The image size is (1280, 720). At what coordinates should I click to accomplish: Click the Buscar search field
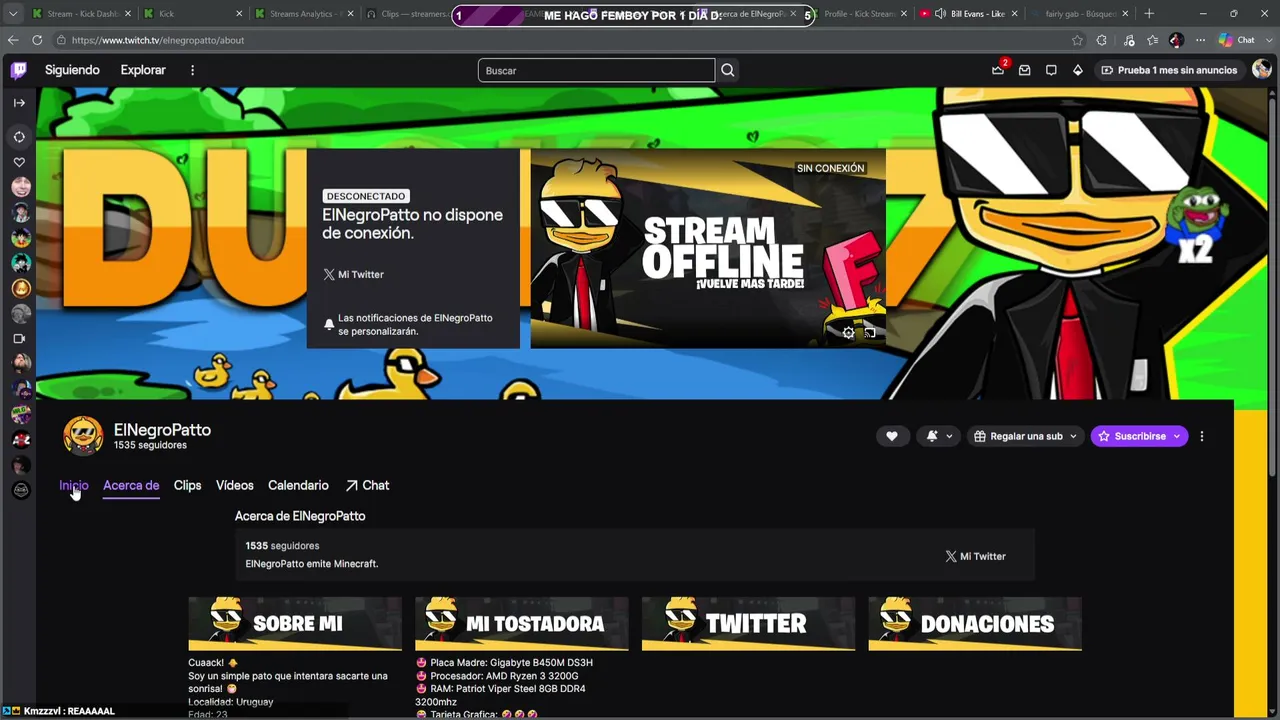point(596,70)
